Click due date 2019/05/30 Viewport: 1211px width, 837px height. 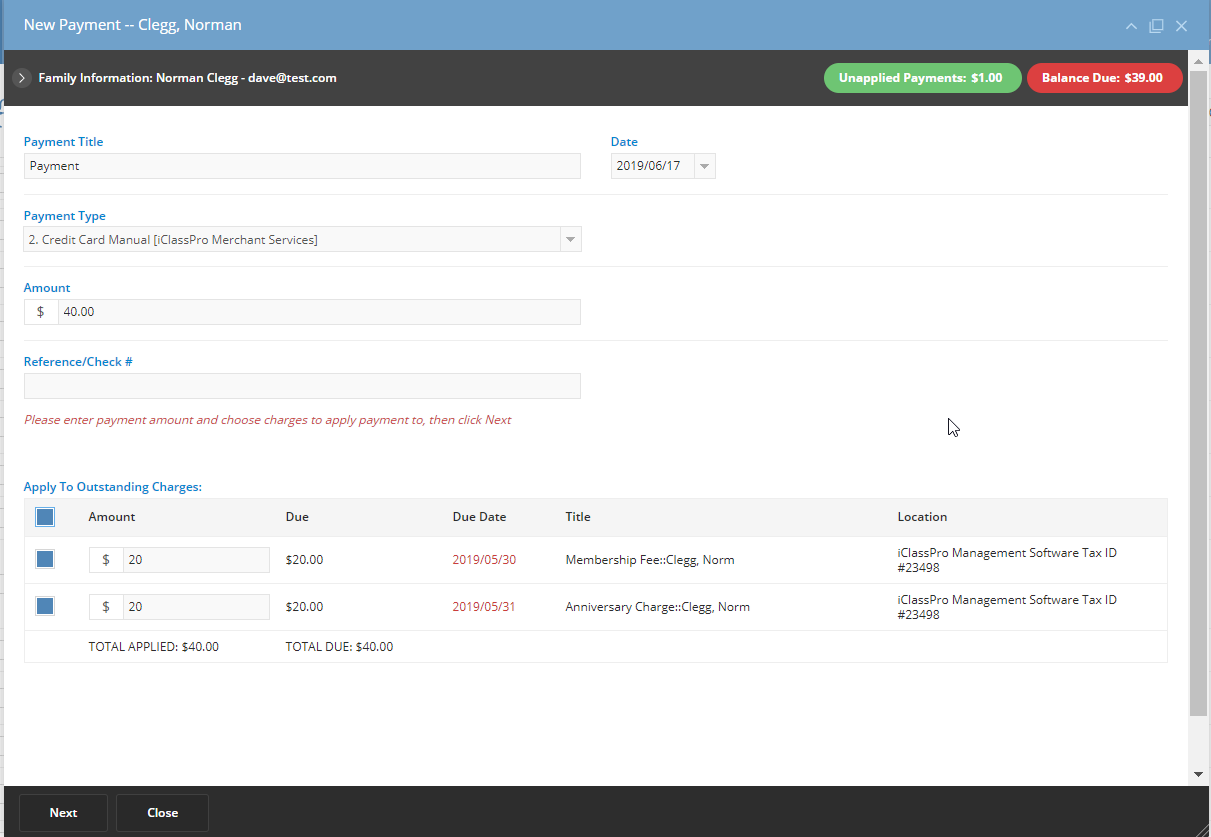point(484,560)
